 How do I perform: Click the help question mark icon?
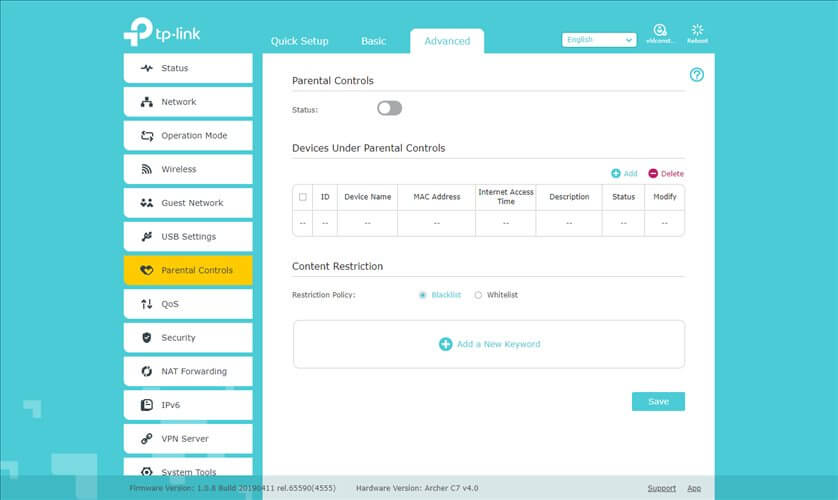coord(697,75)
